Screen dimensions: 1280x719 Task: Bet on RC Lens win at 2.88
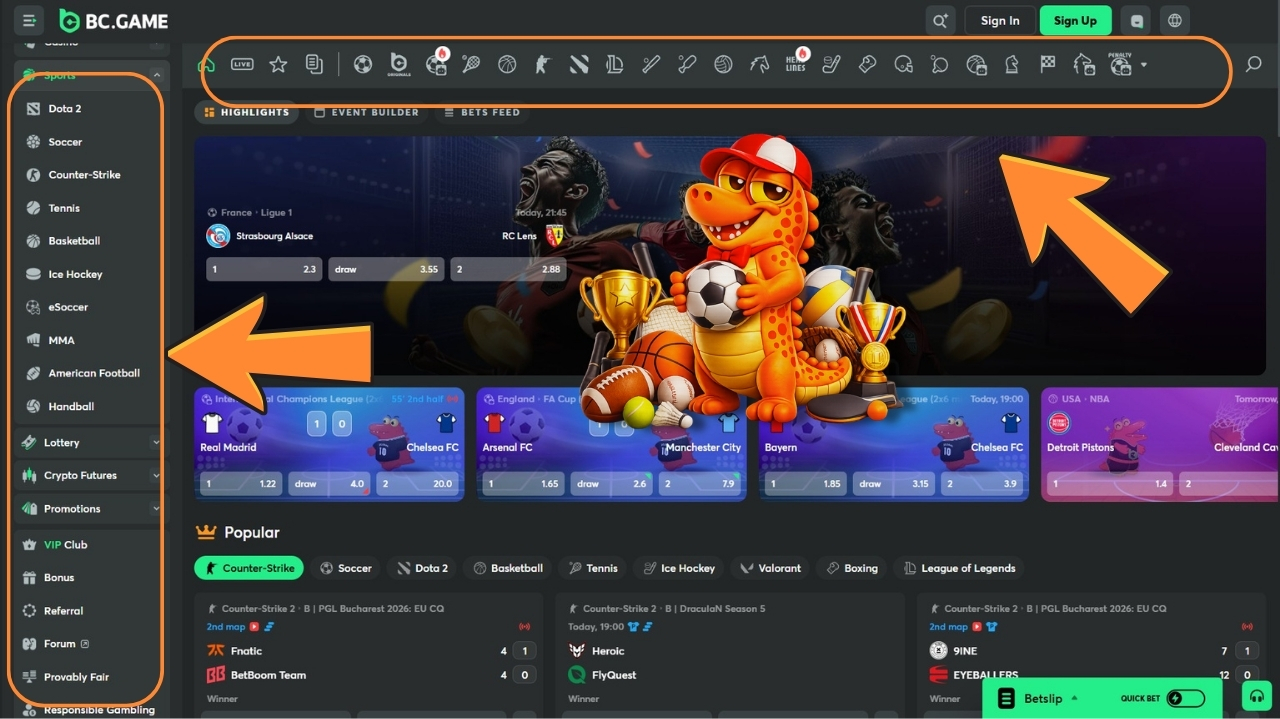(x=508, y=269)
